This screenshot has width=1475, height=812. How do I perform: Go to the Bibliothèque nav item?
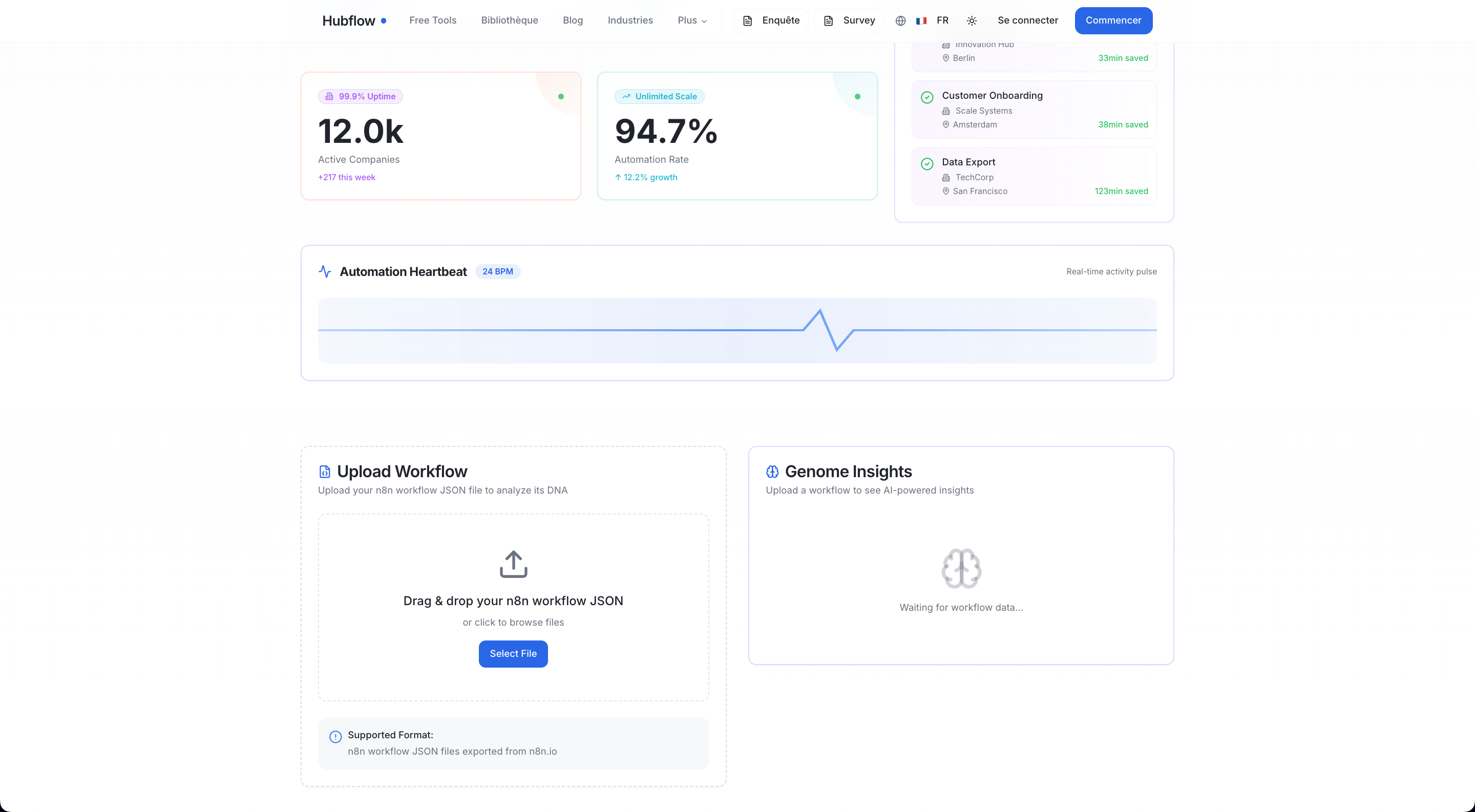pos(509,20)
